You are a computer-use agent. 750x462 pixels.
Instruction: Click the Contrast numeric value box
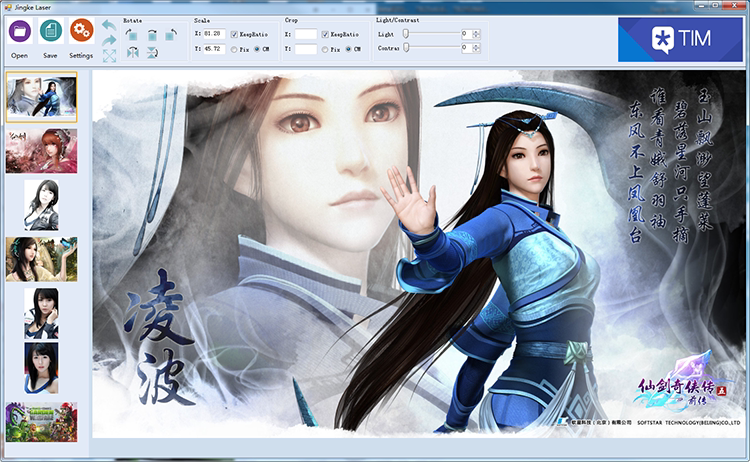tap(467, 48)
